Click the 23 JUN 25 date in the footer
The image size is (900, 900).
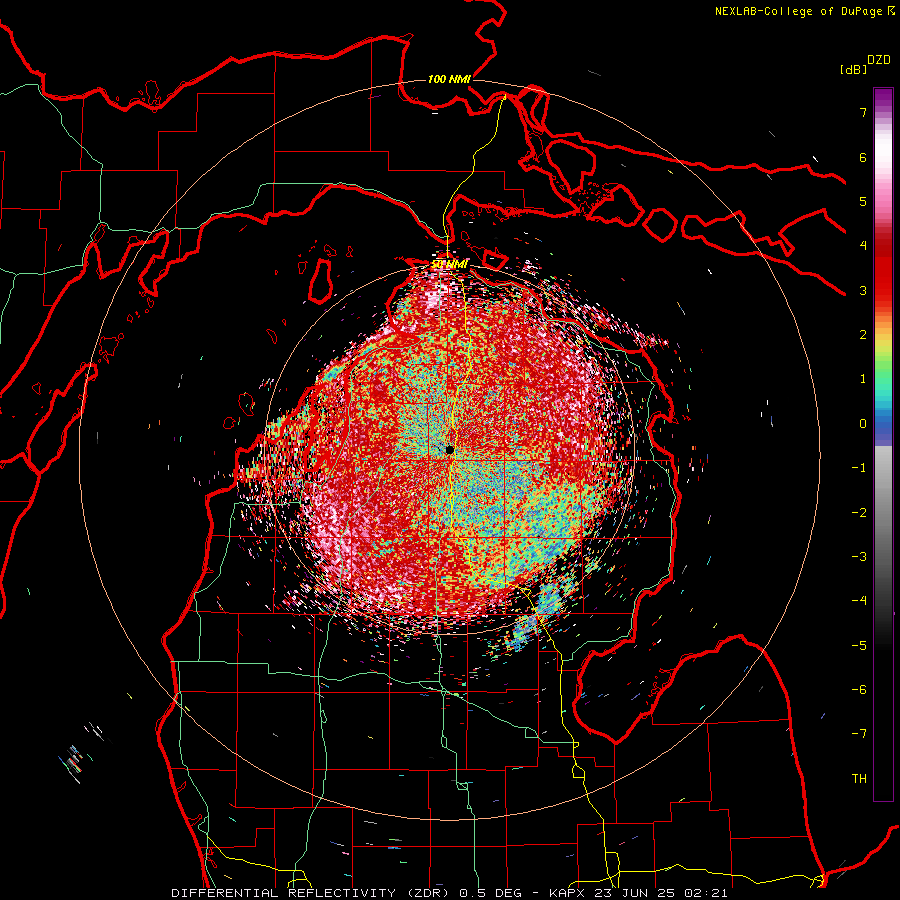636,893
